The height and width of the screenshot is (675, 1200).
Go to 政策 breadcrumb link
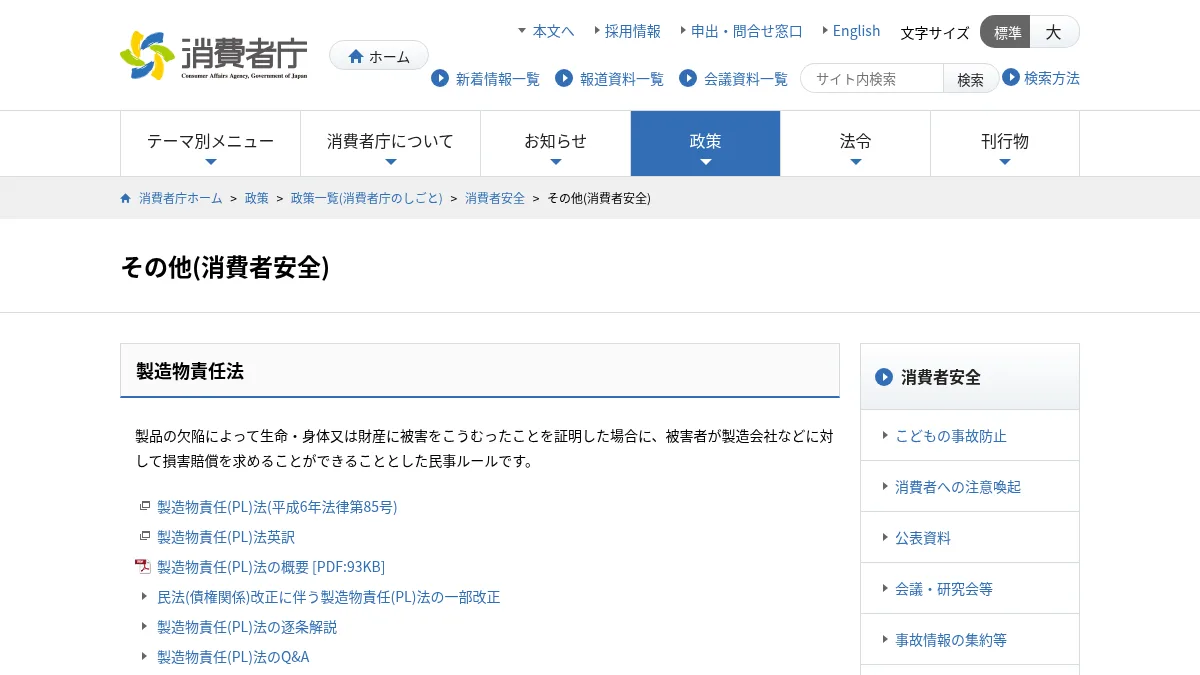(257, 198)
